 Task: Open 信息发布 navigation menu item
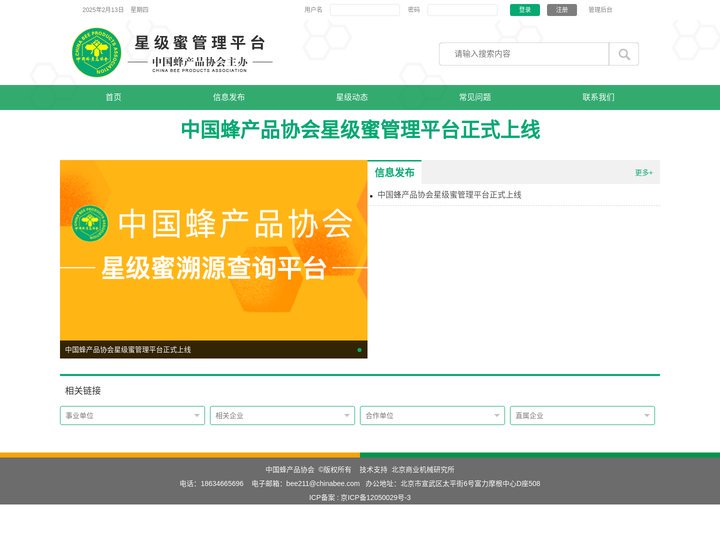pyautogui.click(x=229, y=97)
